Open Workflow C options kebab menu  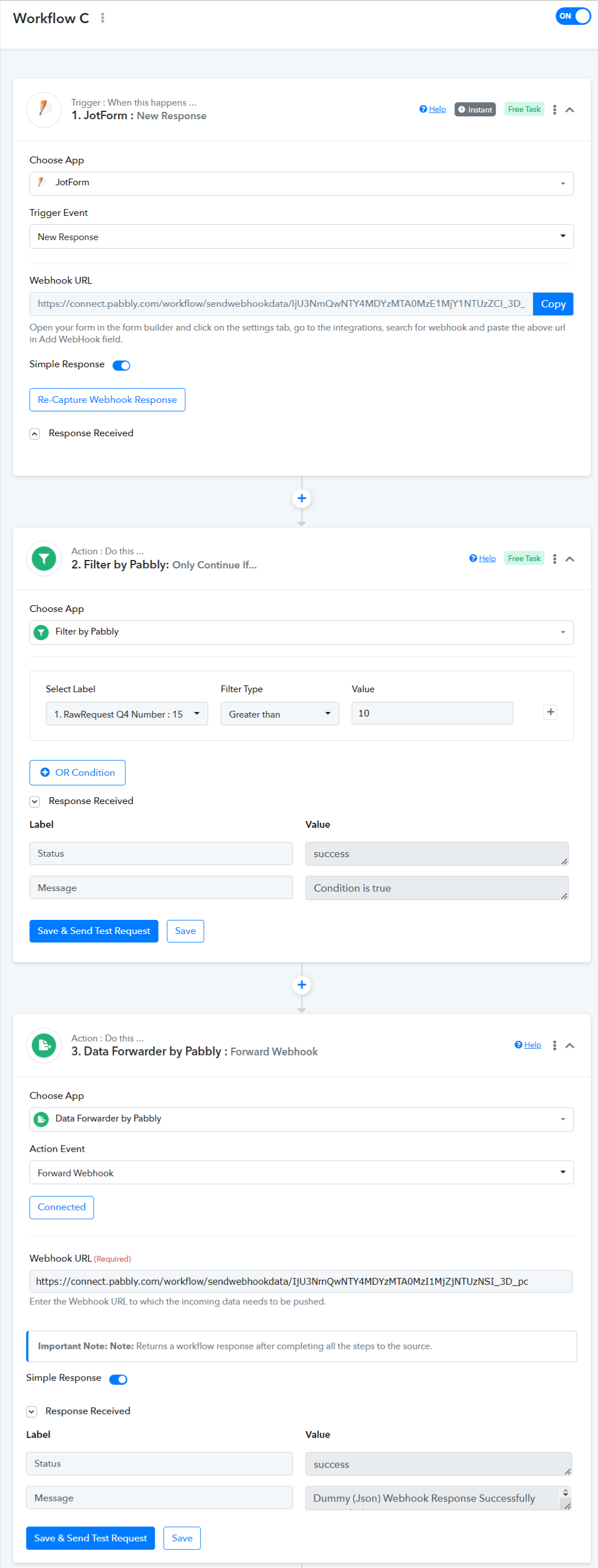click(102, 18)
